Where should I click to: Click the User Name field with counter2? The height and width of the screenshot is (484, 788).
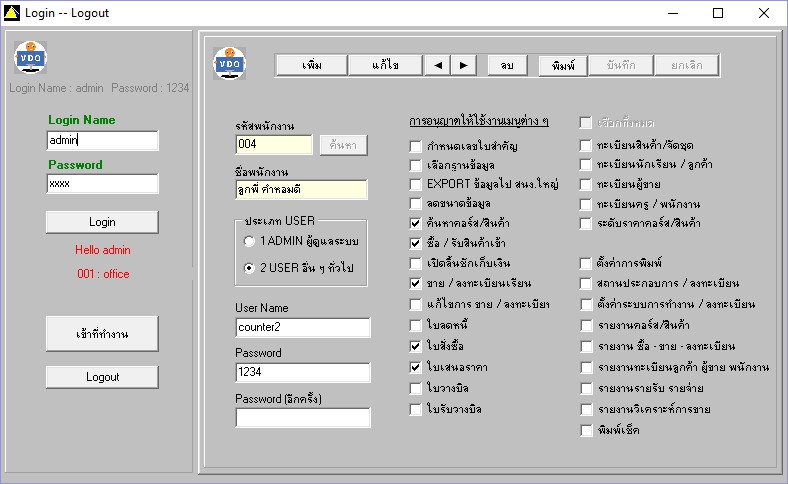click(303, 327)
